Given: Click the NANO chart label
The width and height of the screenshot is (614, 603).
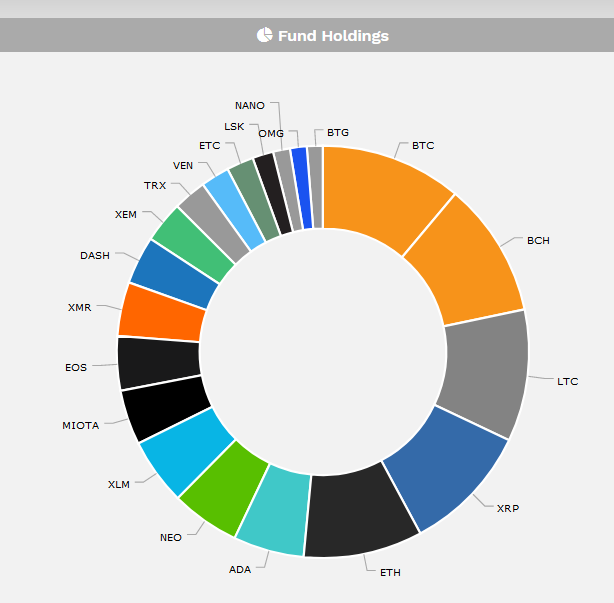Looking at the screenshot, I should 250,105.
